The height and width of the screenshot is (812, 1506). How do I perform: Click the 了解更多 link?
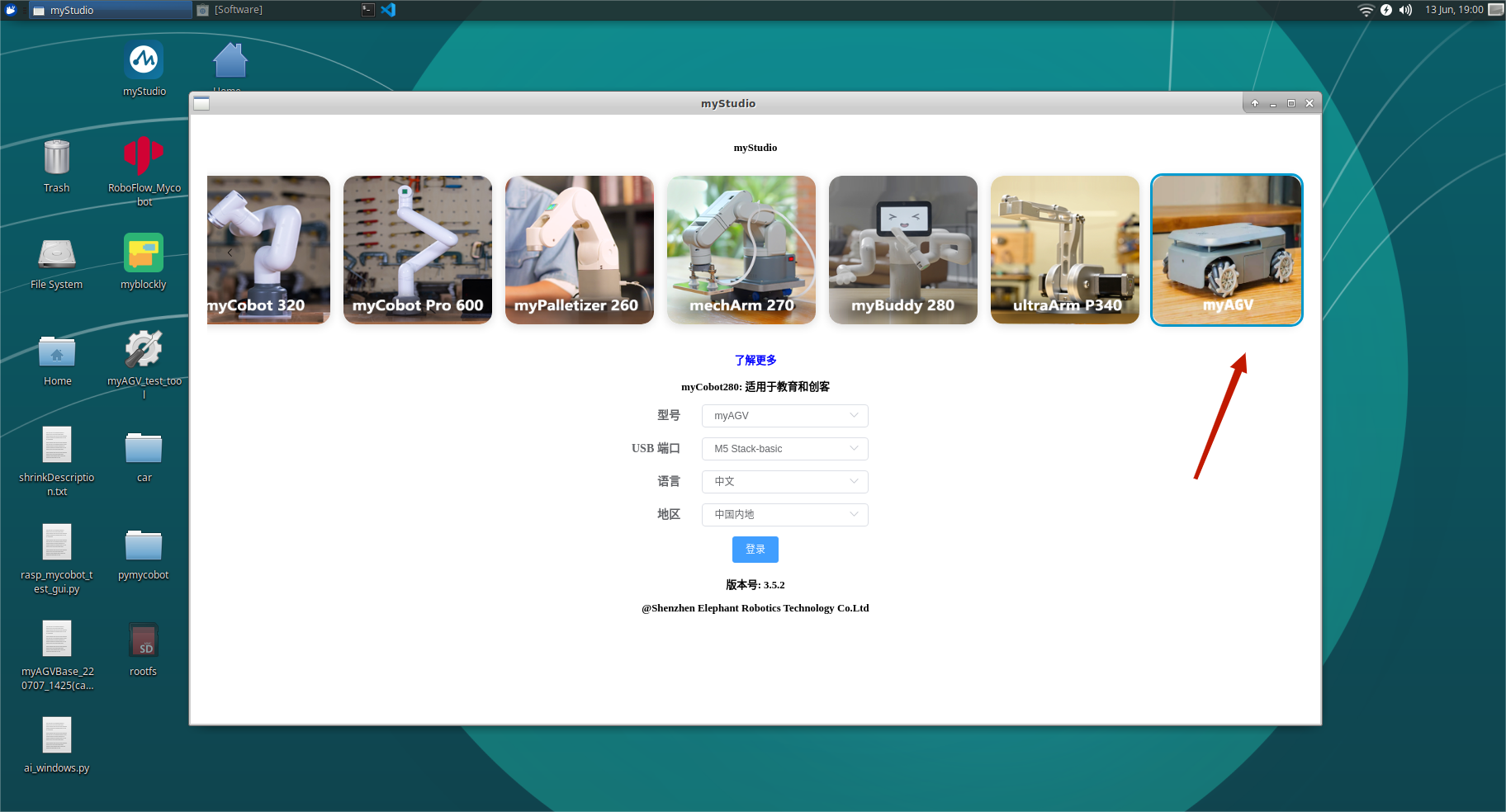tap(755, 360)
